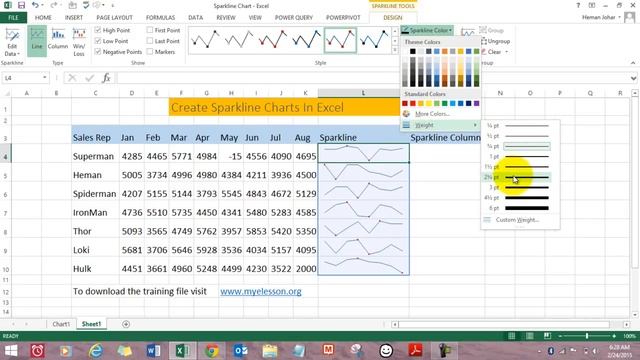Select the Win/Loss sparkline type

point(79,42)
